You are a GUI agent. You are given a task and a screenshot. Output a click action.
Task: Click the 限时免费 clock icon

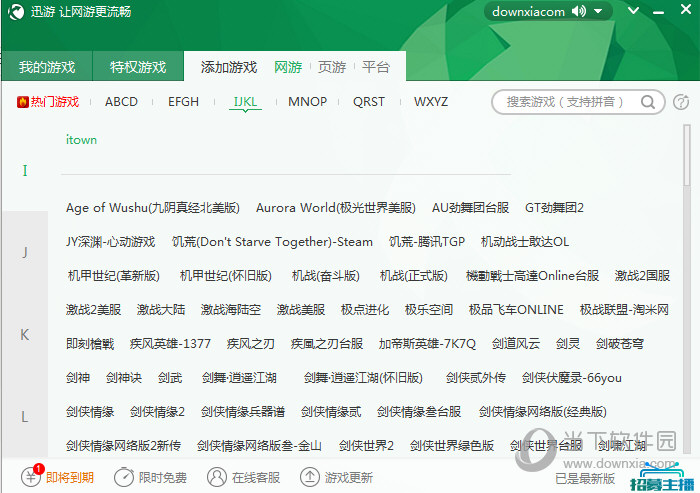tap(123, 477)
